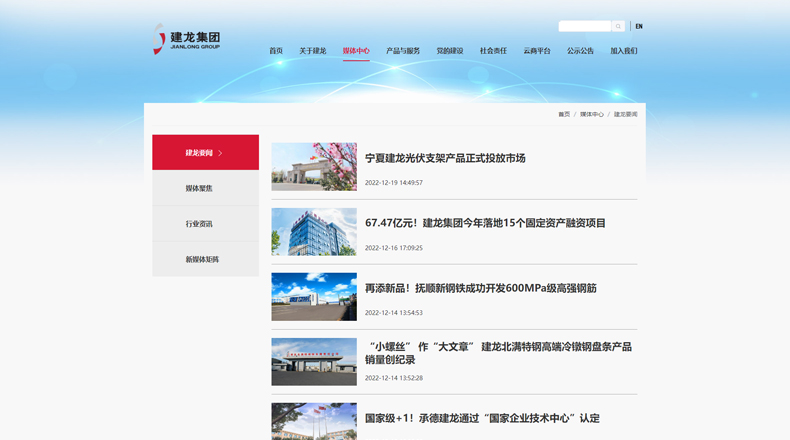Viewport: 790px width, 440px height.
Task: Open the 公示公告 navigation item
Action: pyautogui.click(x=580, y=51)
